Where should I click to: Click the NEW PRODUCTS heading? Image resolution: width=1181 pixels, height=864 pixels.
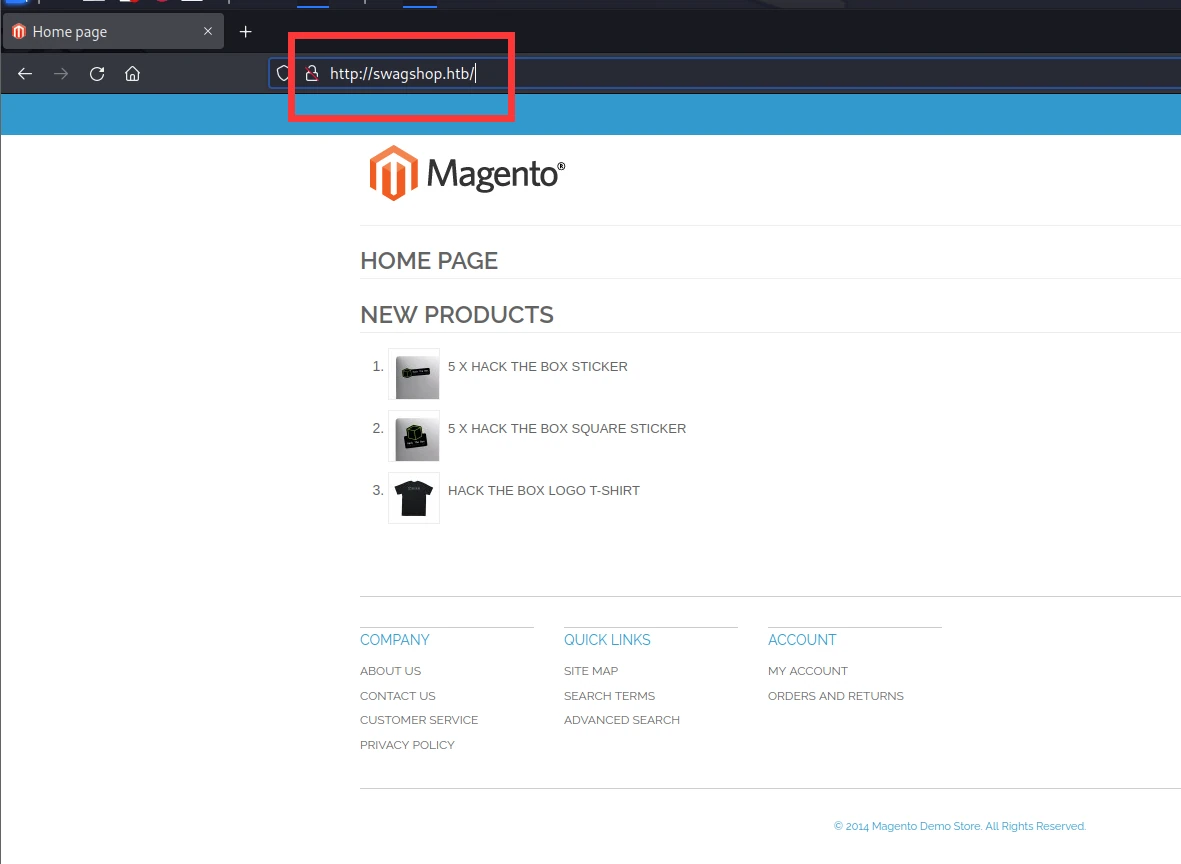pyautogui.click(x=457, y=315)
